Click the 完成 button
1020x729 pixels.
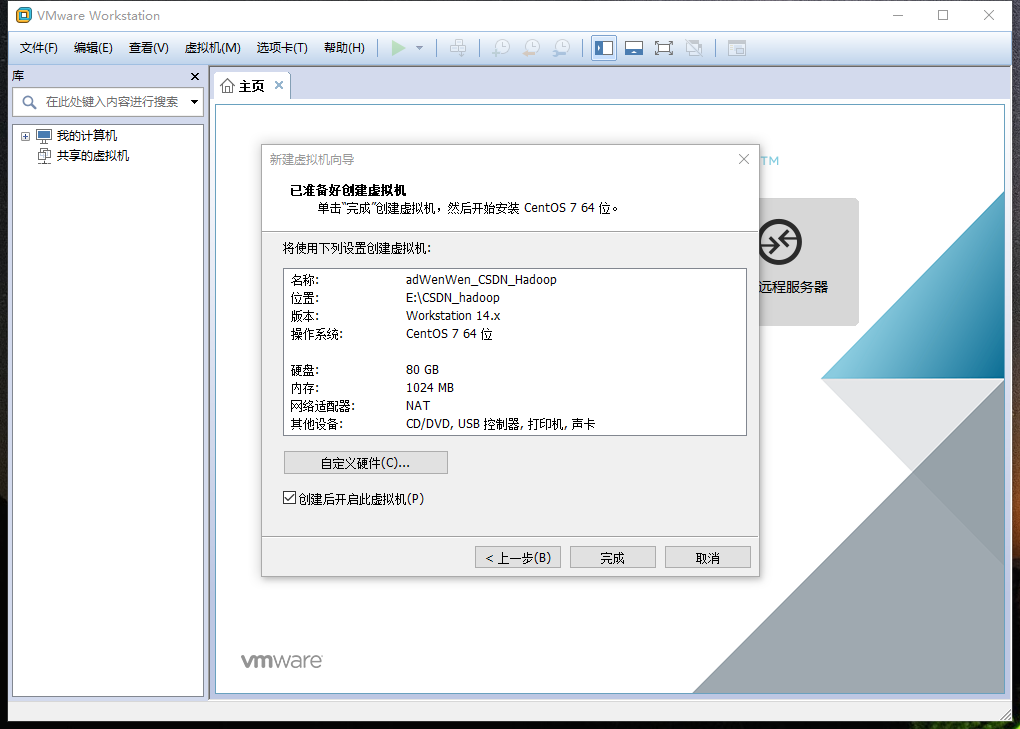click(x=613, y=557)
